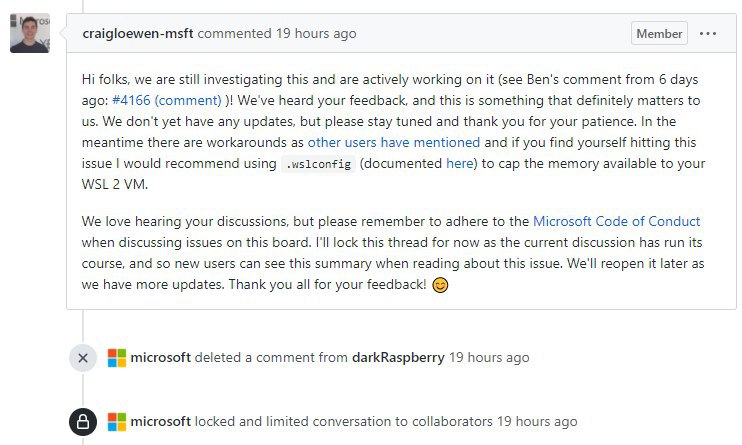Viewport: 742px width, 445px height.
Task: Click the .wslconfig inline code text
Action: tap(318, 164)
